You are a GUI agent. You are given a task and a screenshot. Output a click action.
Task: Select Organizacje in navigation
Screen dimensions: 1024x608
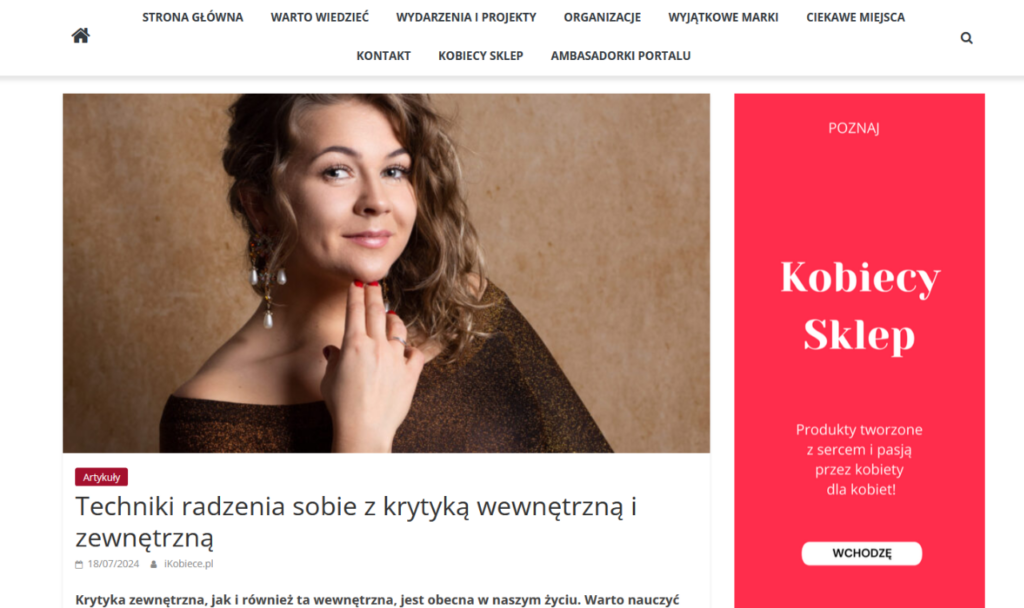pyautogui.click(x=602, y=18)
